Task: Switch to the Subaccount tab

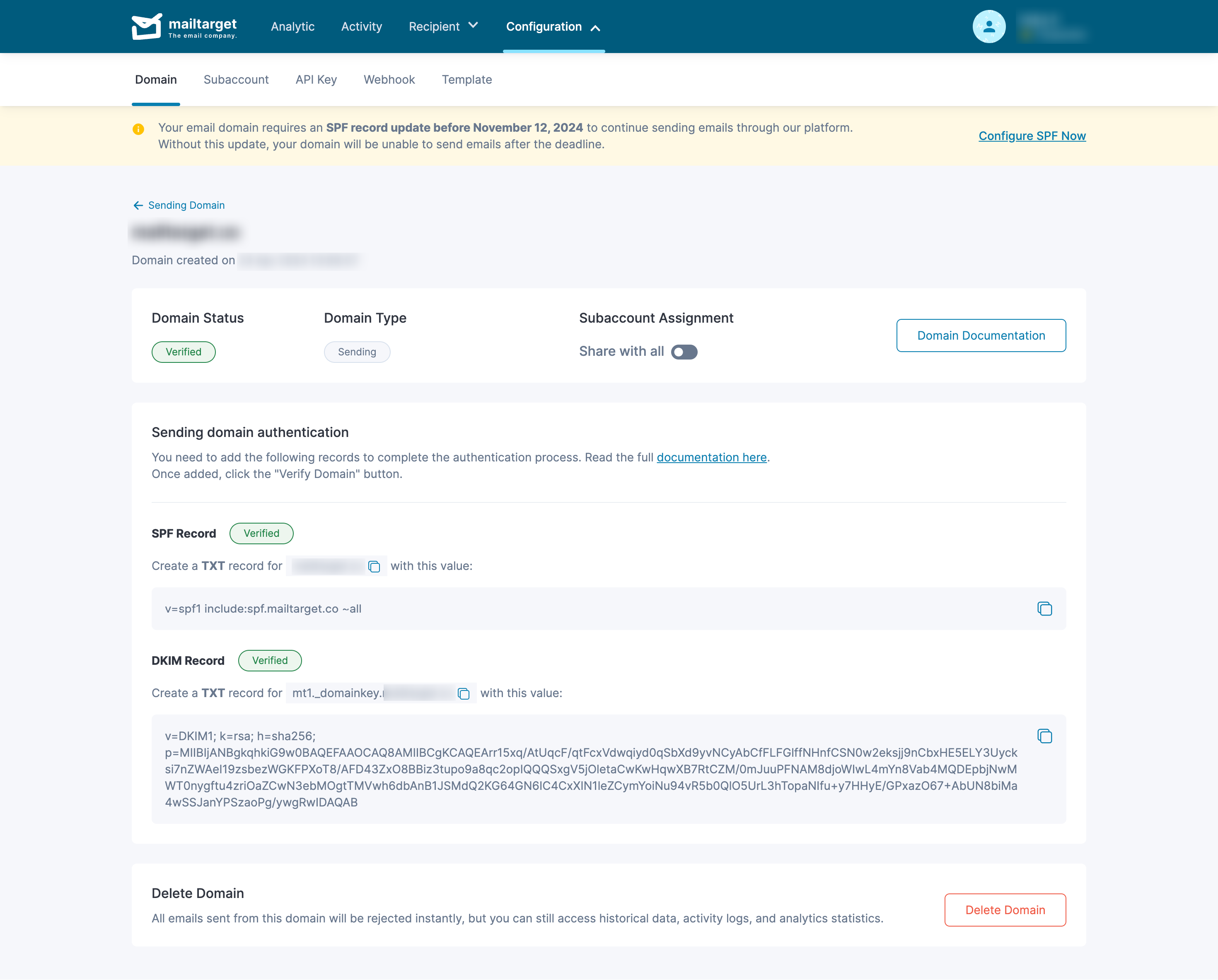Action: tap(236, 80)
